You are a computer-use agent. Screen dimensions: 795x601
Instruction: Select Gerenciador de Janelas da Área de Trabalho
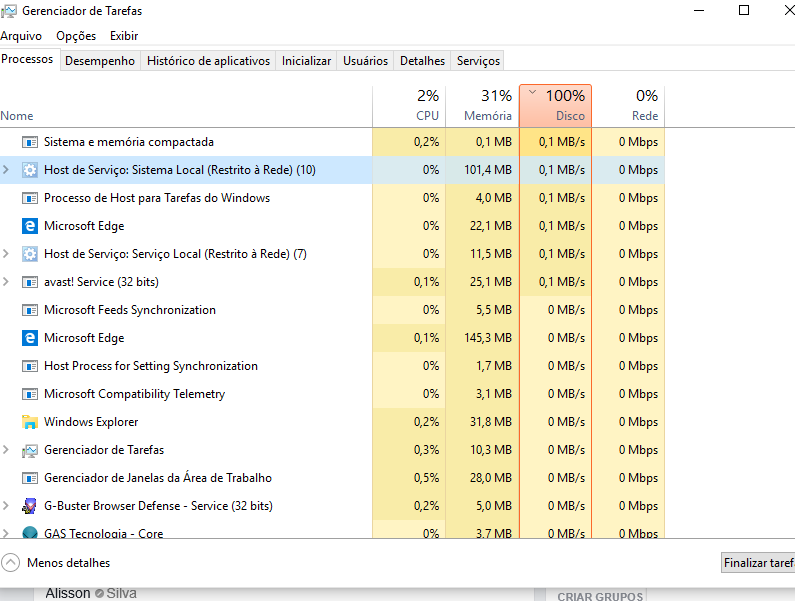point(332,478)
